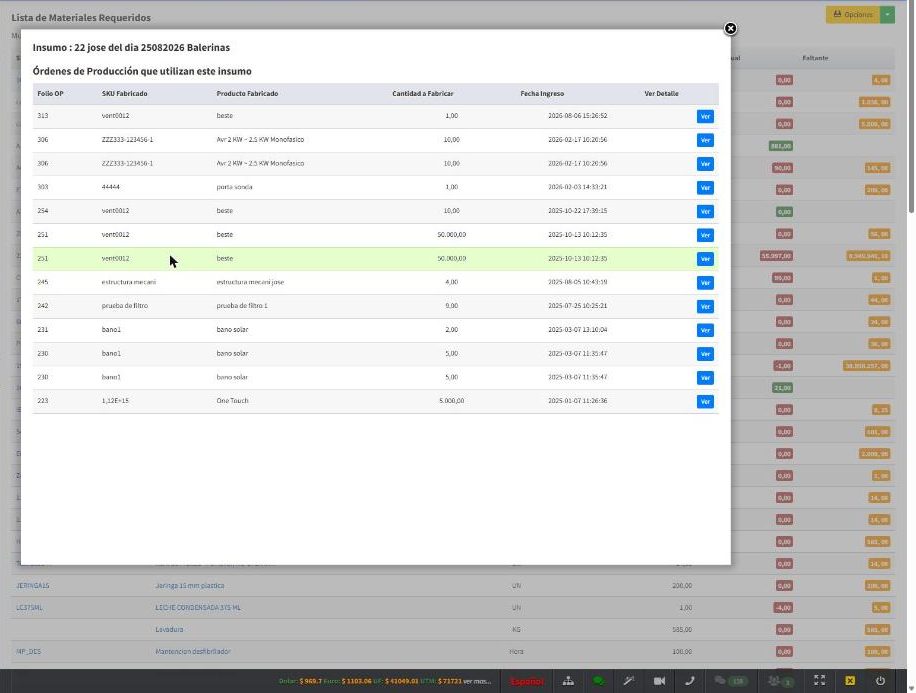Click Ver for order 303 porta sonda
This screenshot has height=693, width=916.
pyautogui.click(x=705, y=188)
